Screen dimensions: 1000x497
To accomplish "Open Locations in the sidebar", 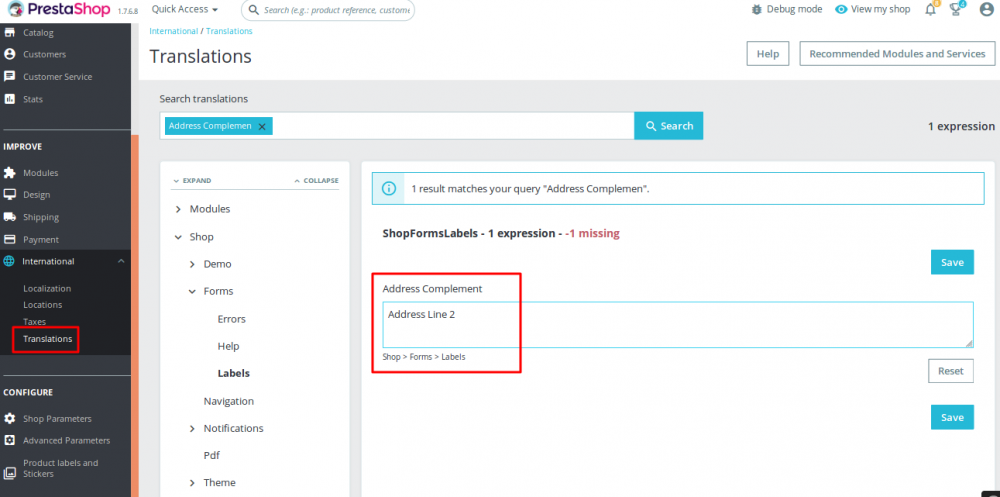I will 43,305.
